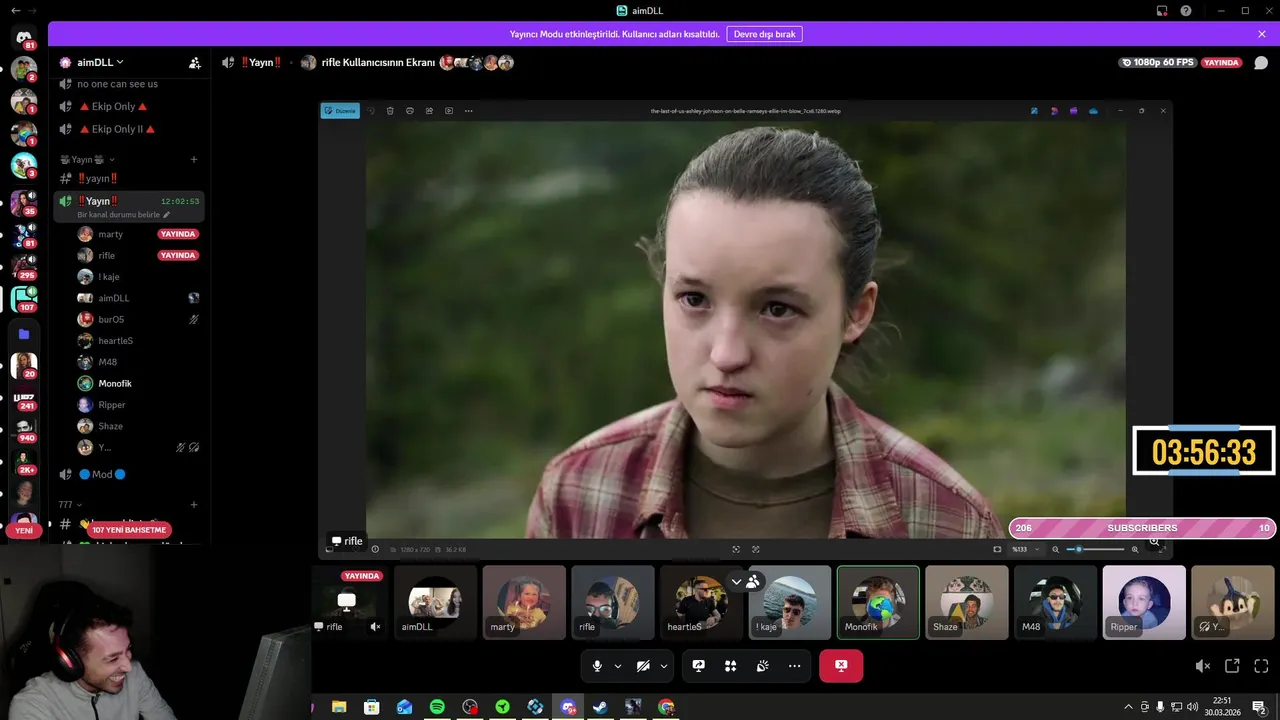
Task: Pop out the stream into a separate window
Action: pyautogui.click(x=1232, y=666)
